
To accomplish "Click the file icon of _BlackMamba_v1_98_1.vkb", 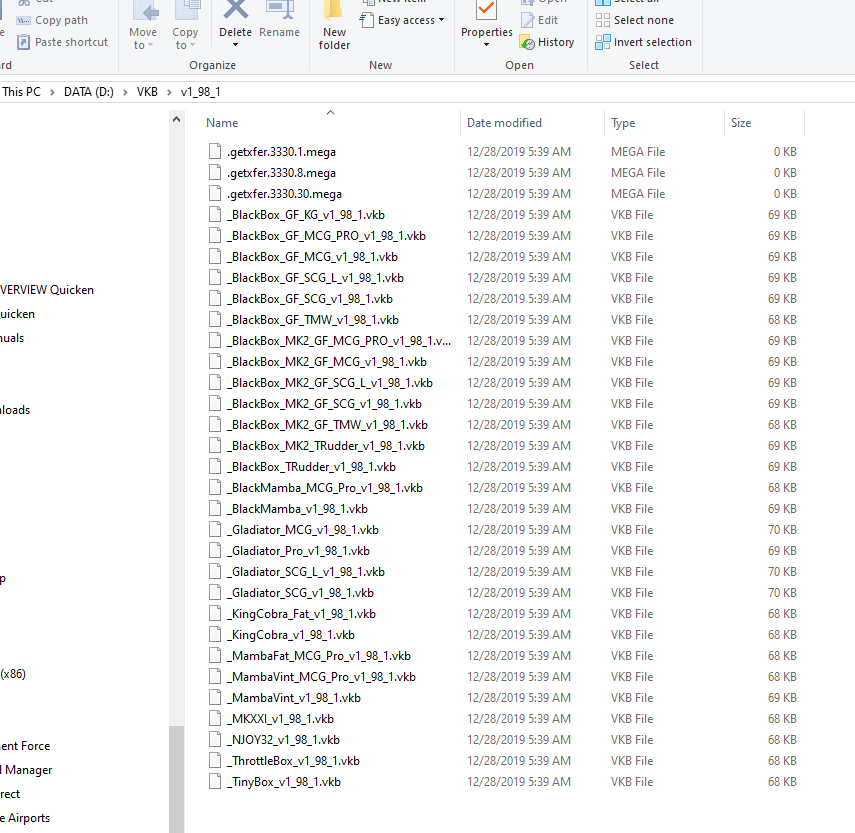I will click(x=215, y=509).
